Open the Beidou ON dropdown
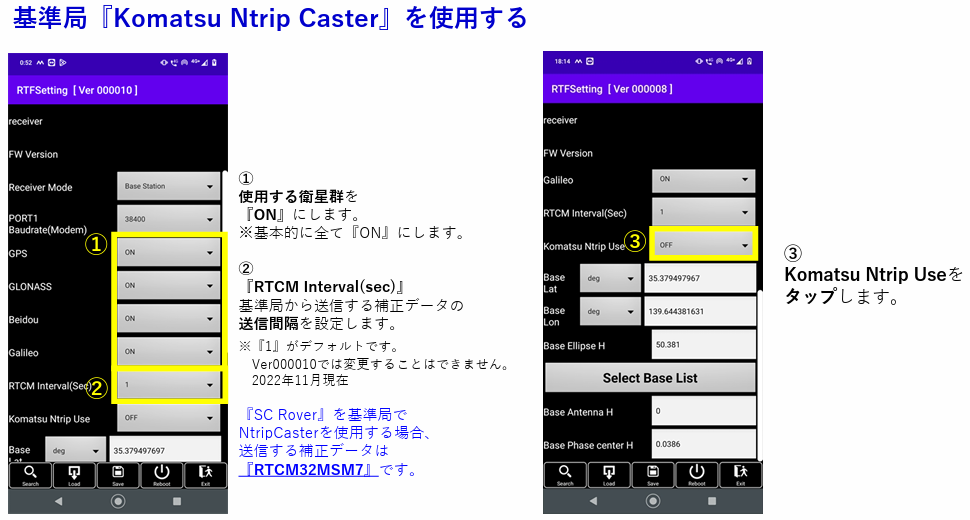The width and height of the screenshot is (970, 520). point(168,318)
